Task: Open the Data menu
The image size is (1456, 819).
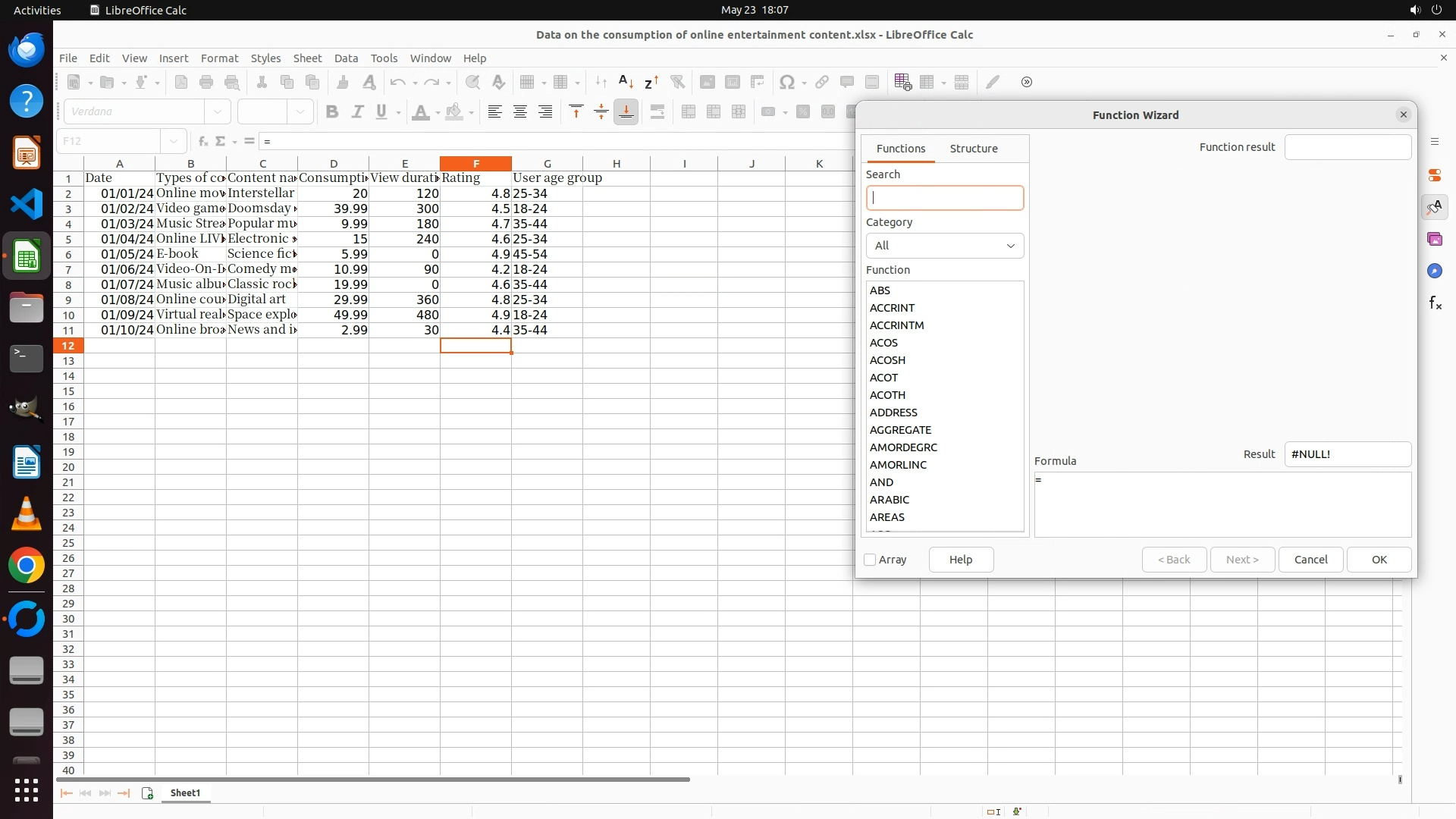Action: pos(346,58)
